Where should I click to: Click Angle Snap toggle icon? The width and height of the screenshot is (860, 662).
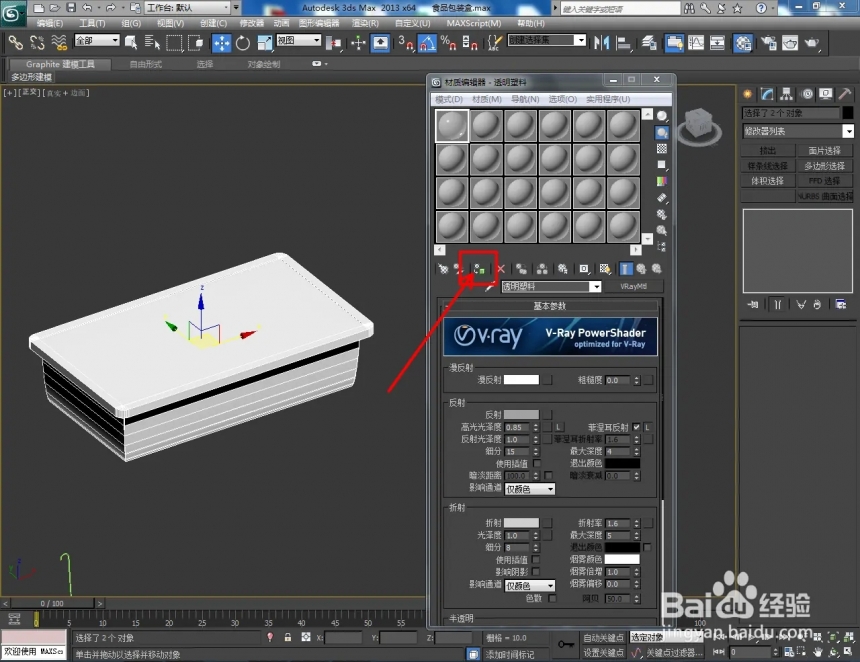pyautogui.click(x=427, y=43)
